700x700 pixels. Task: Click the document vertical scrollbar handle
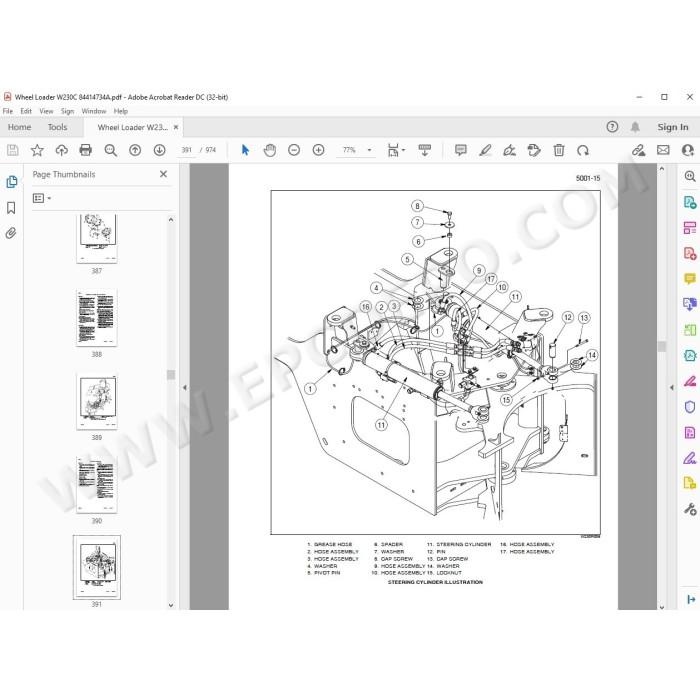(x=662, y=346)
